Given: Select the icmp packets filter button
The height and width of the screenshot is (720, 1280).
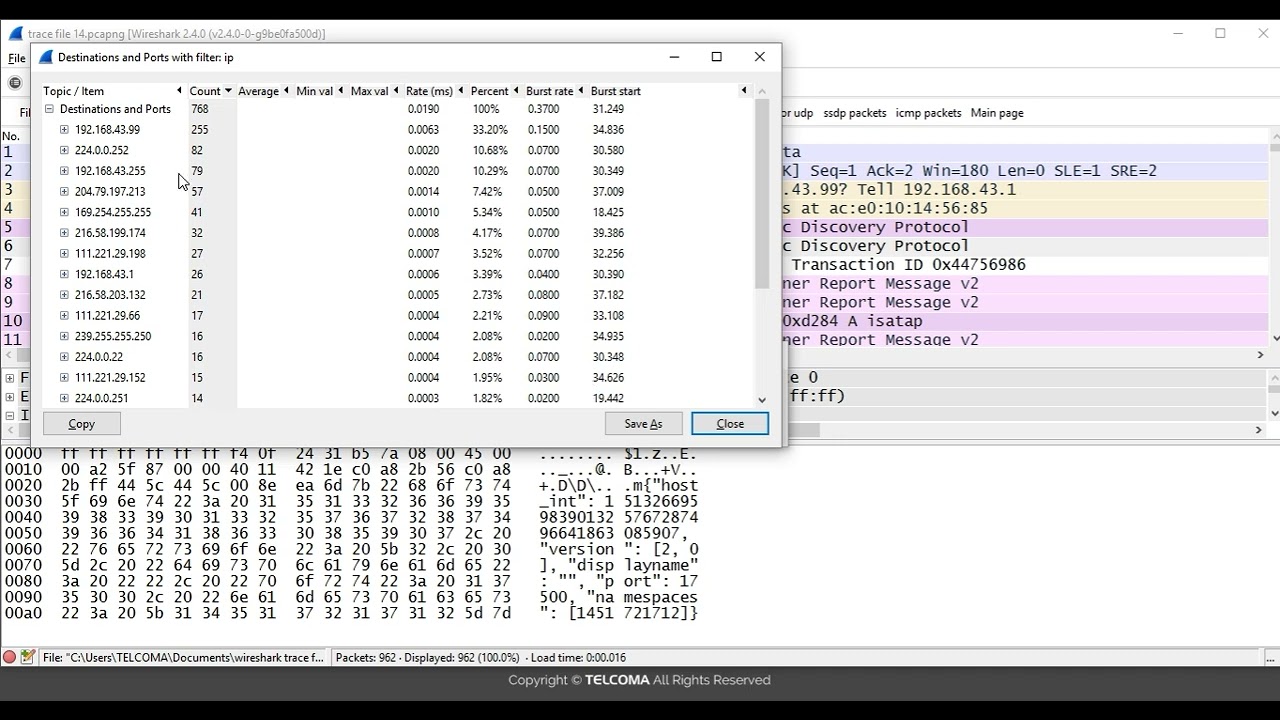Looking at the screenshot, I should click(x=928, y=113).
